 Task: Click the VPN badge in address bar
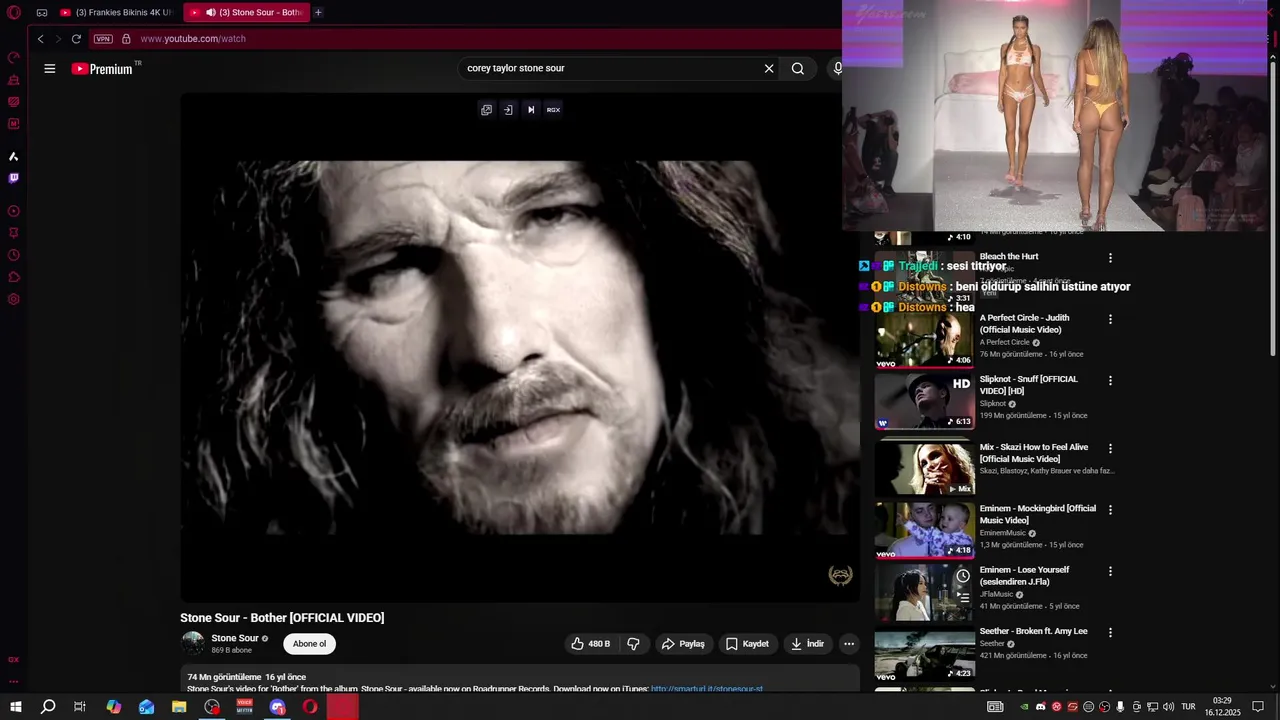pos(103,39)
